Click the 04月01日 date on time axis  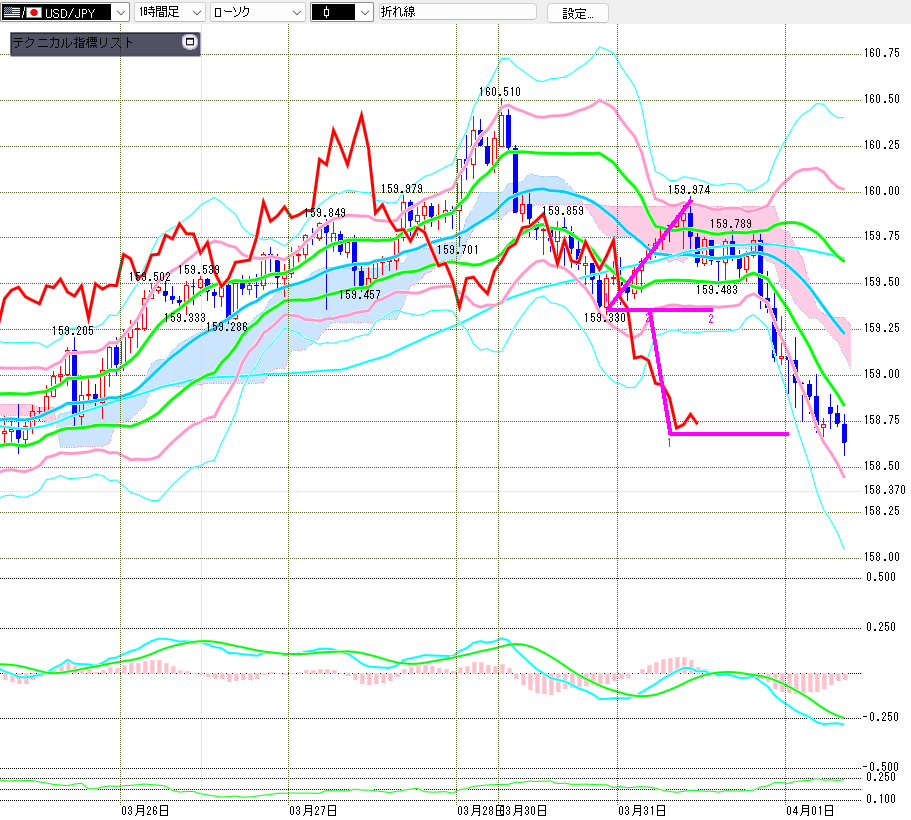806,809
